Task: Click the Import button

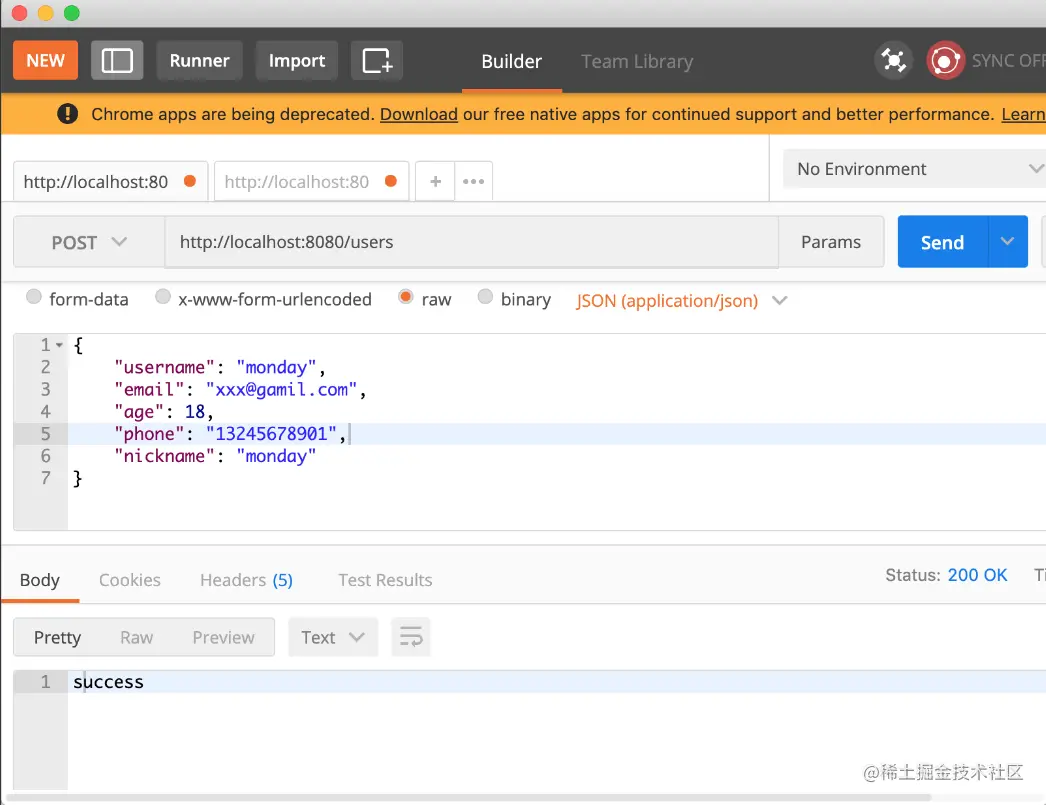Action: pyautogui.click(x=297, y=61)
